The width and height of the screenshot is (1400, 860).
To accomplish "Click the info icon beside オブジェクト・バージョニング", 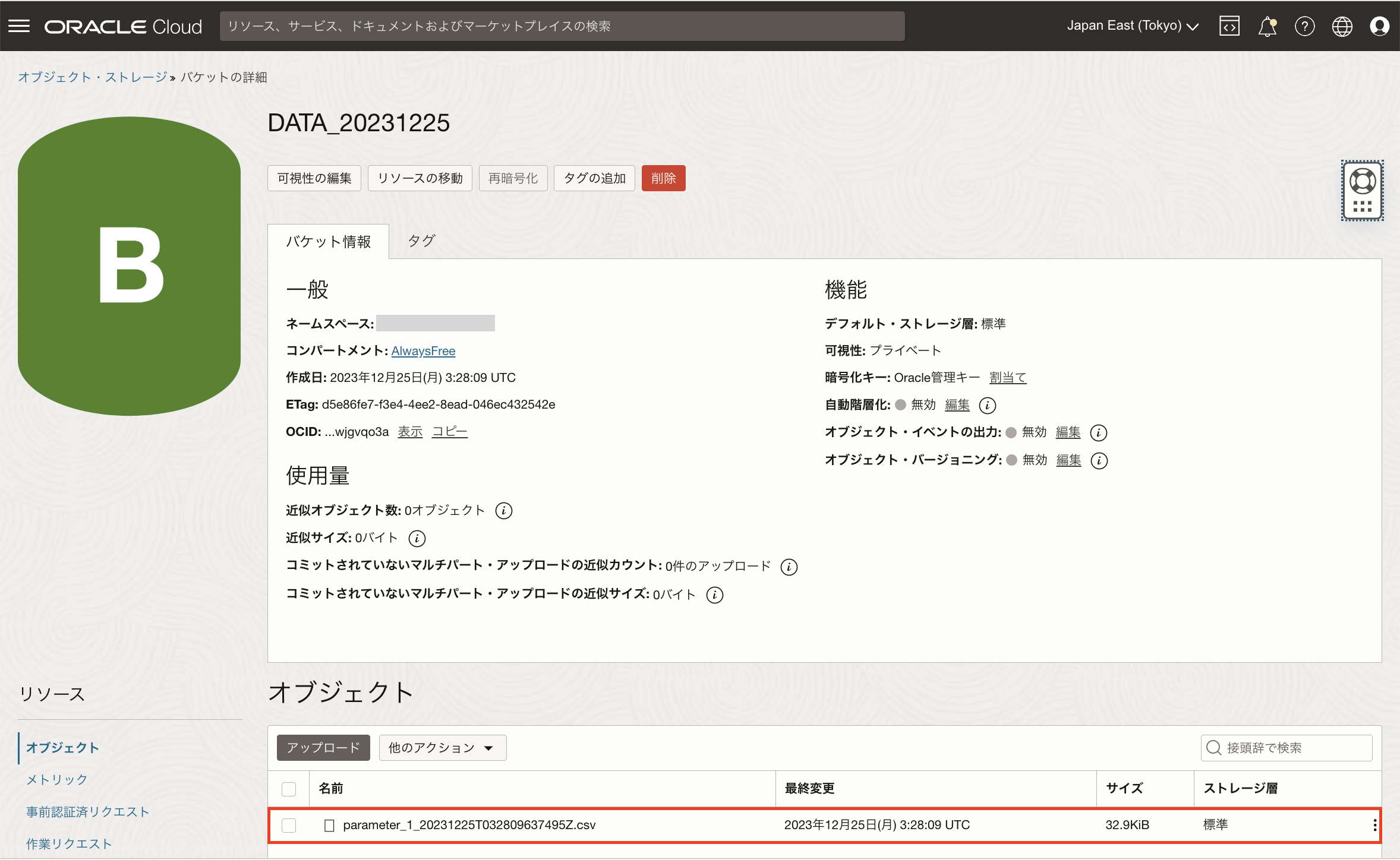I will [x=1100, y=460].
